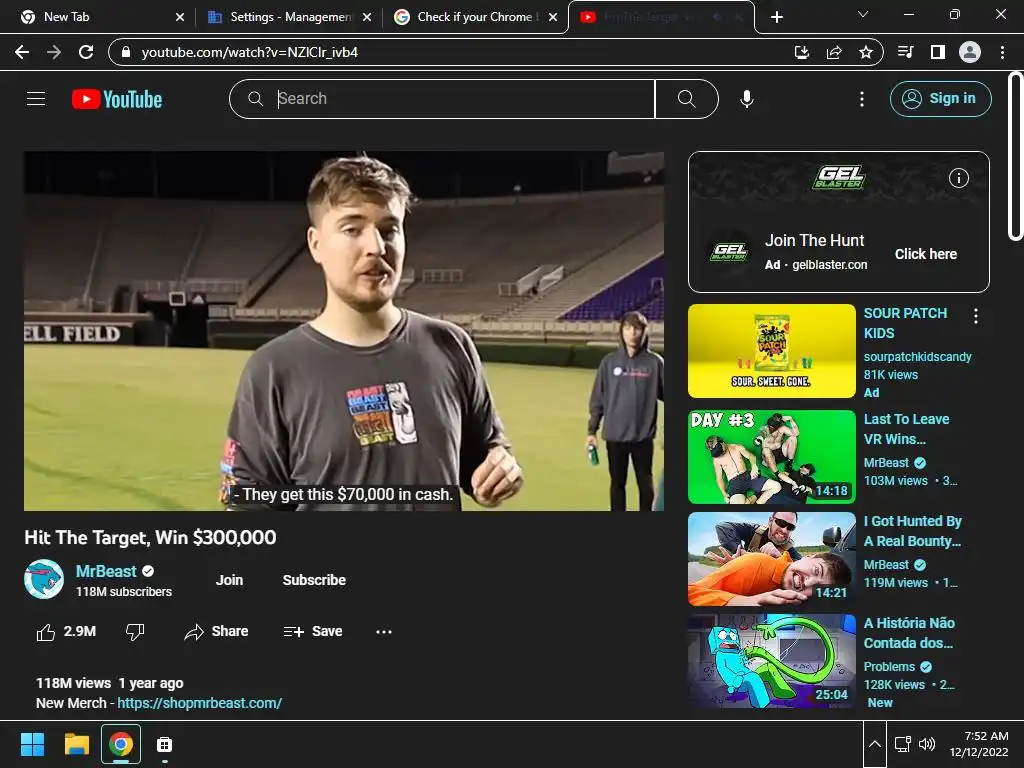Viewport: 1024px width, 768px height.
Task: Install app icon in address bar
Action: coord(802,52)
